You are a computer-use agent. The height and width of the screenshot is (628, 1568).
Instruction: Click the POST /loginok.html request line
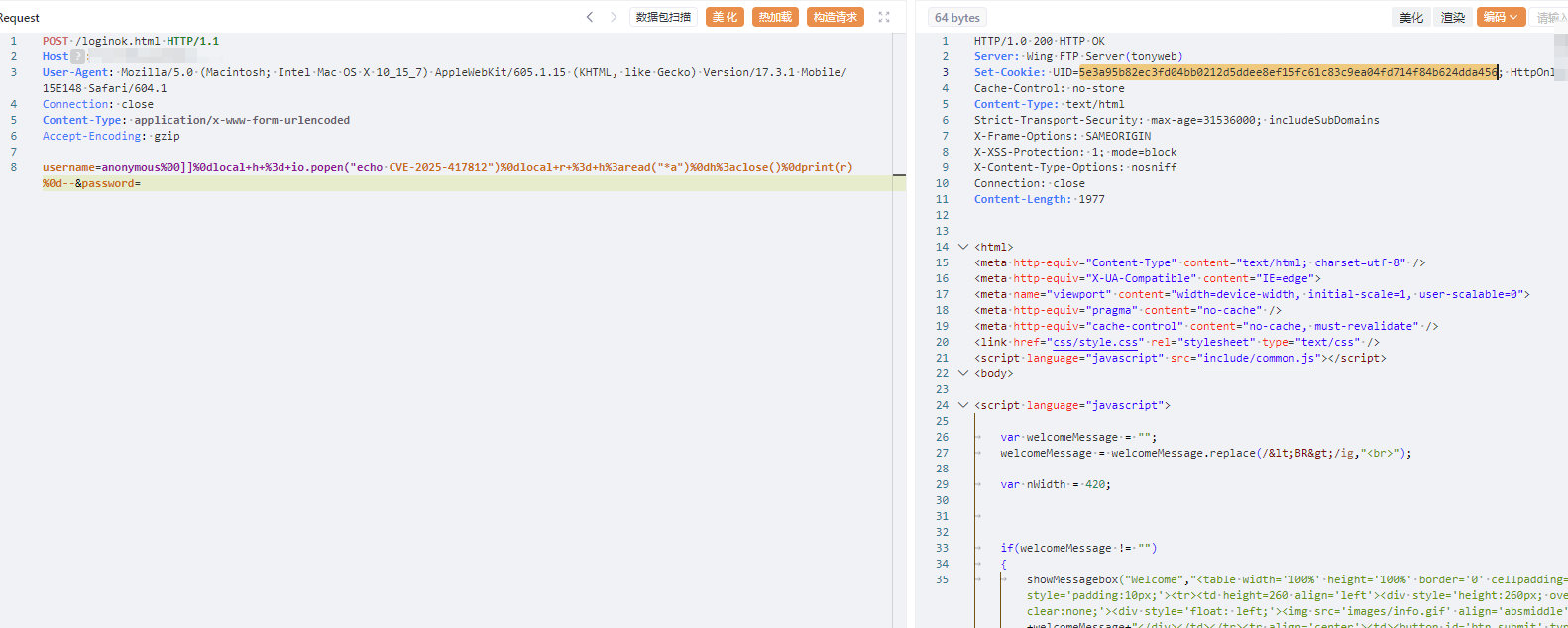(131, 41)
